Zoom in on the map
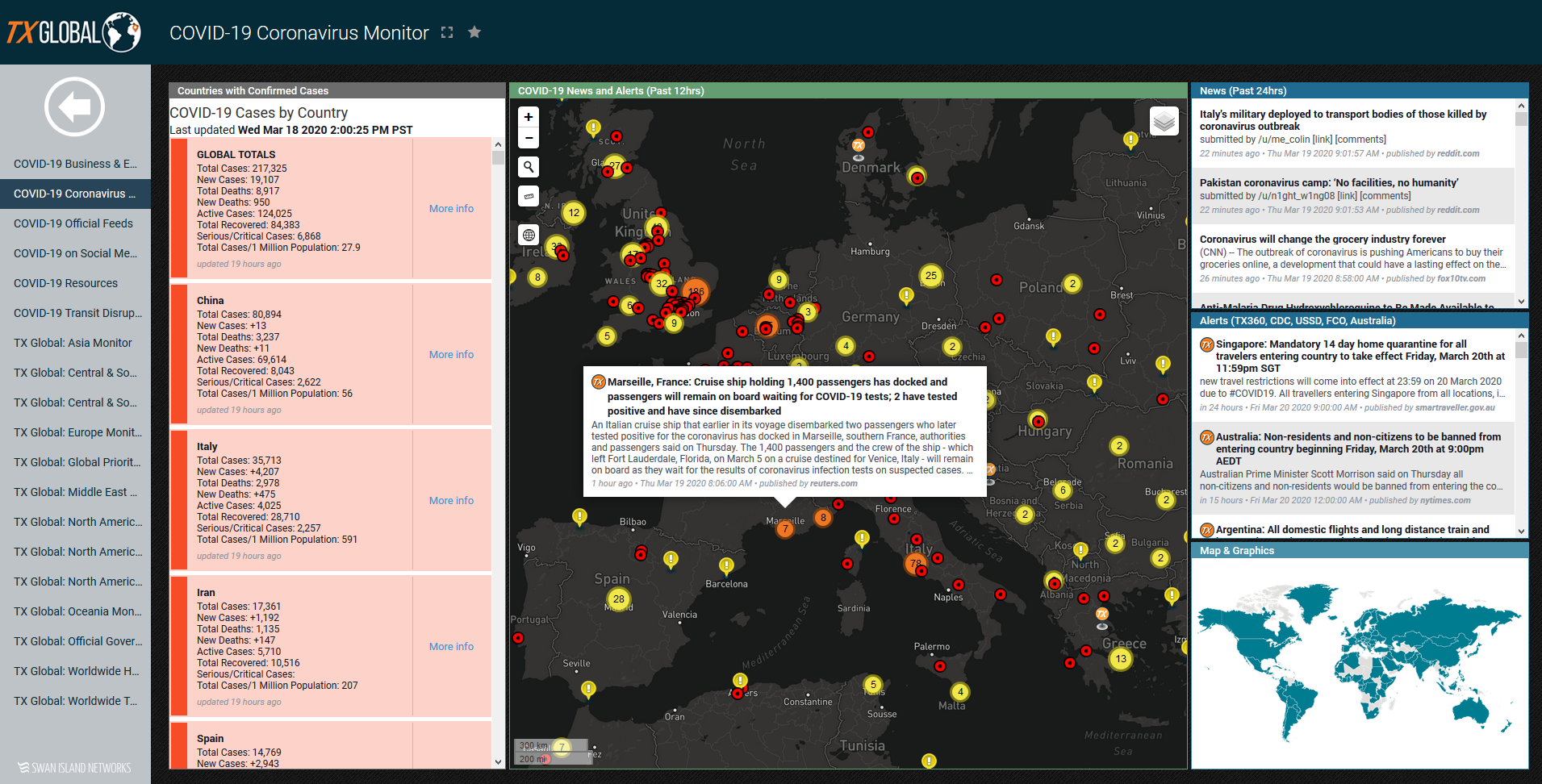Screen dimensions: 1542x784 [529, 117]
